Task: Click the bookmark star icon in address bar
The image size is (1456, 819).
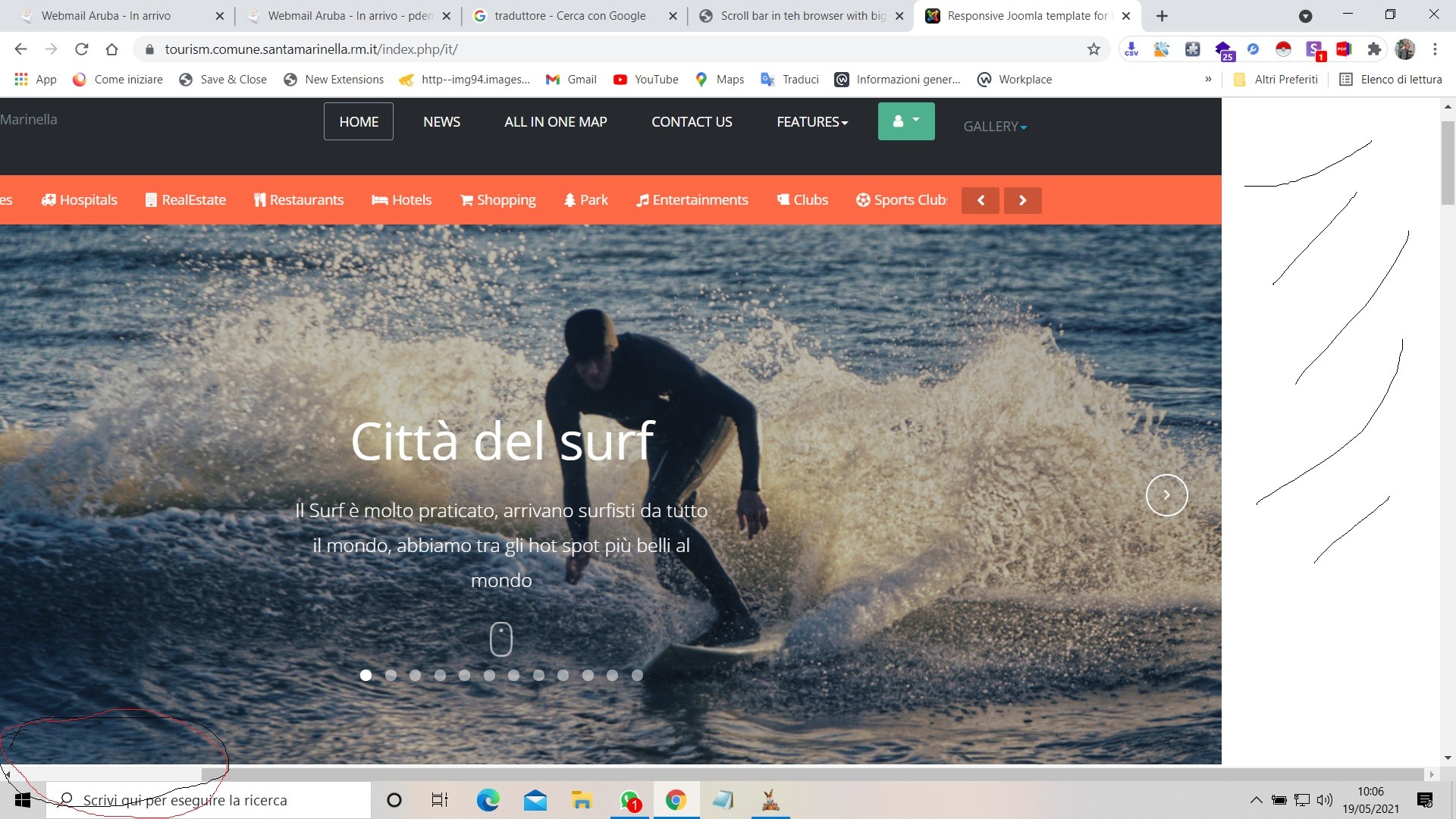Action: point(1094,49)
